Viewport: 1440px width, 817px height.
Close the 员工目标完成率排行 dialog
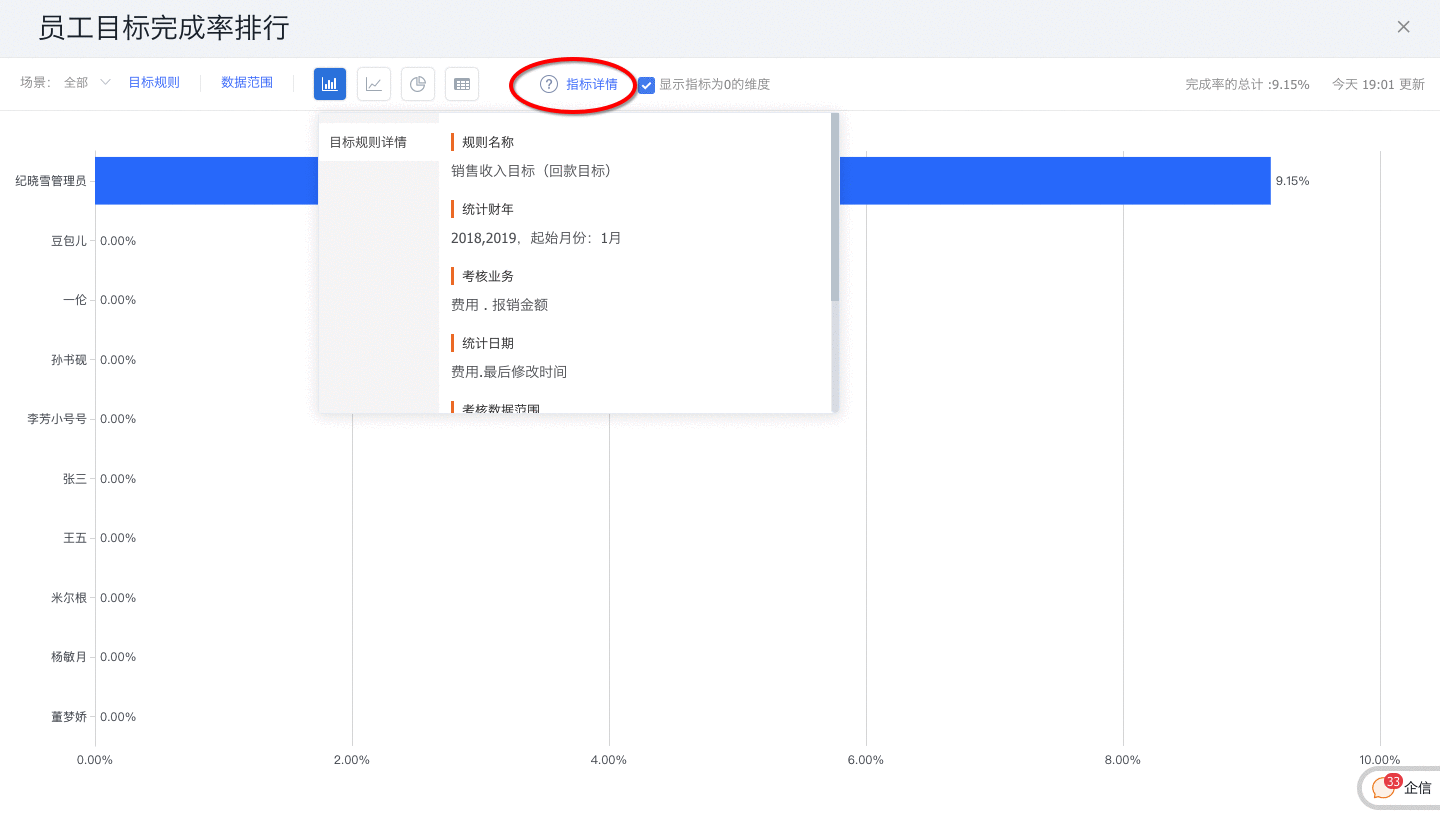tap(1404, 27)
